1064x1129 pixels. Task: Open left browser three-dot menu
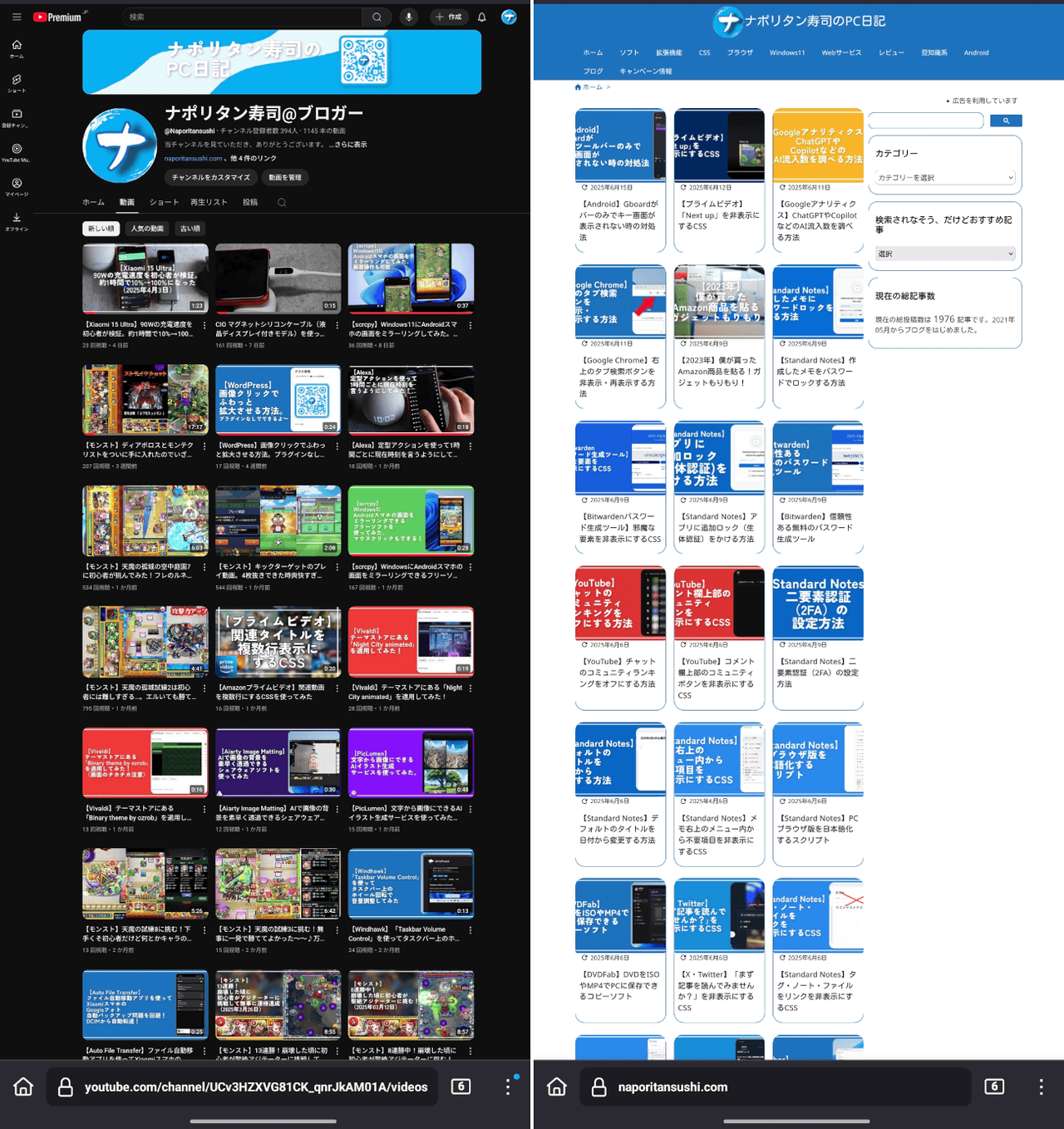point(508,1087)
